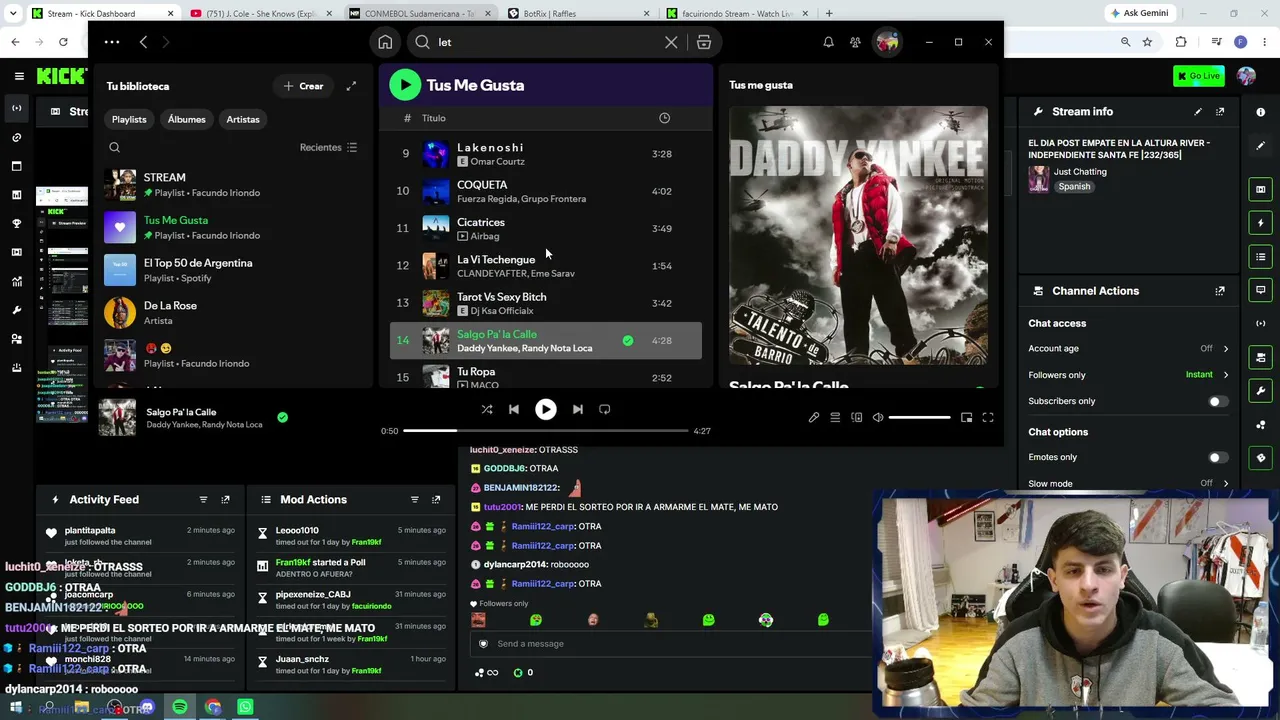1280x720 pixels.
Task: Enter Spotify full screen mode
Action: (x=987, y=417)
